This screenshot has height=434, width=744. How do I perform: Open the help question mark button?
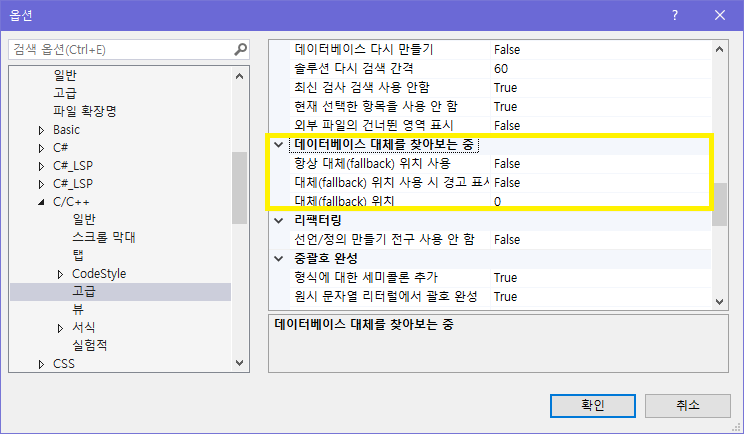tap(675, 15)
